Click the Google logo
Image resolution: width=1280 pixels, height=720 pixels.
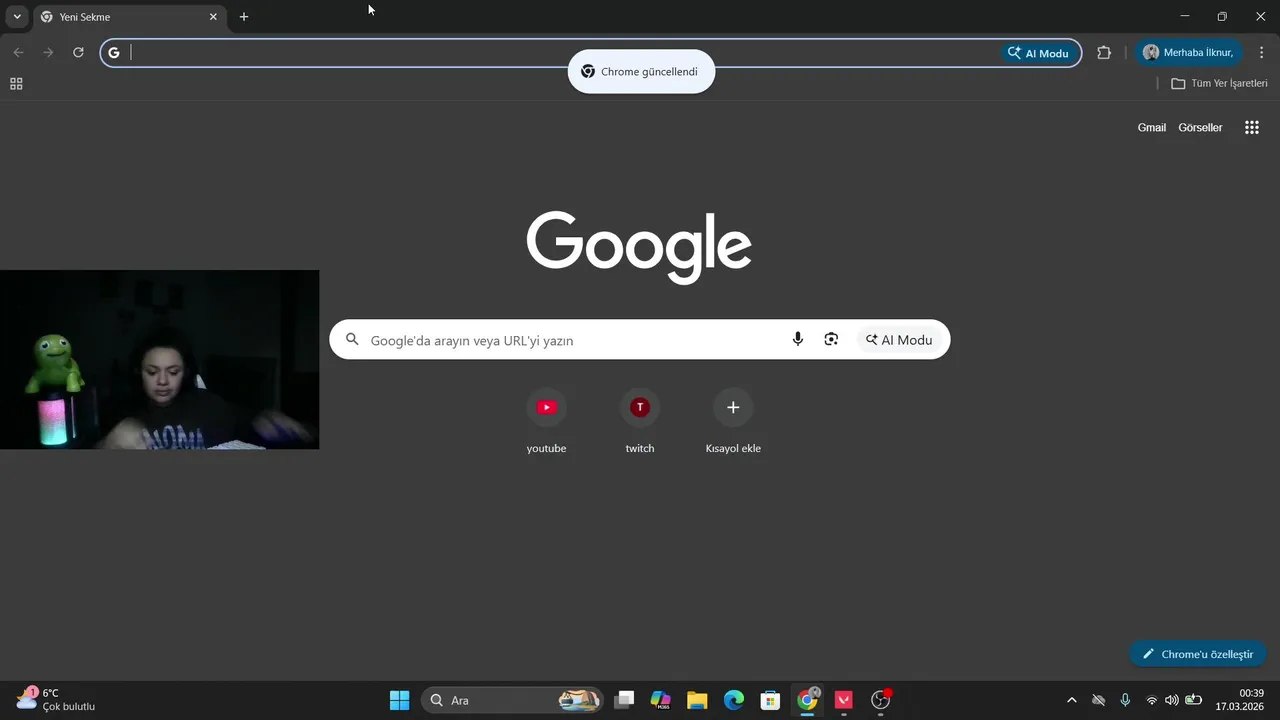tap(639, 247)
